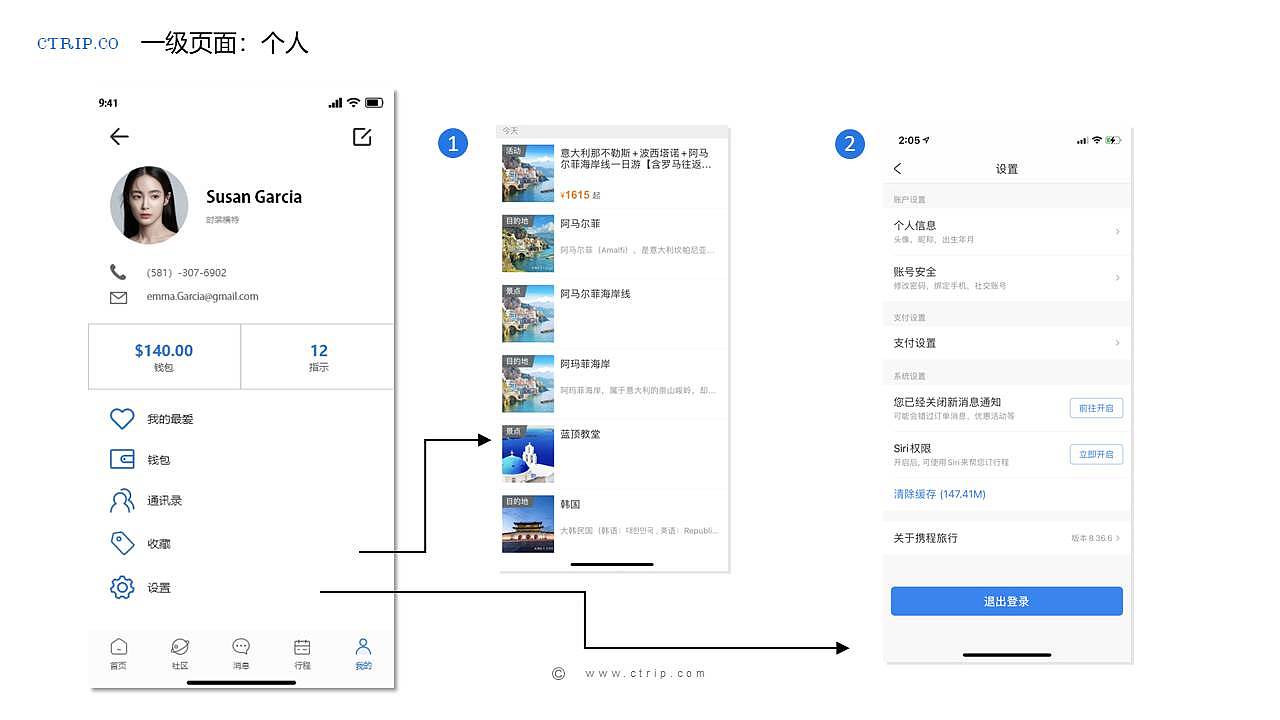
Task: Click the back arrow on the profile page
Action: click(119, 137)
